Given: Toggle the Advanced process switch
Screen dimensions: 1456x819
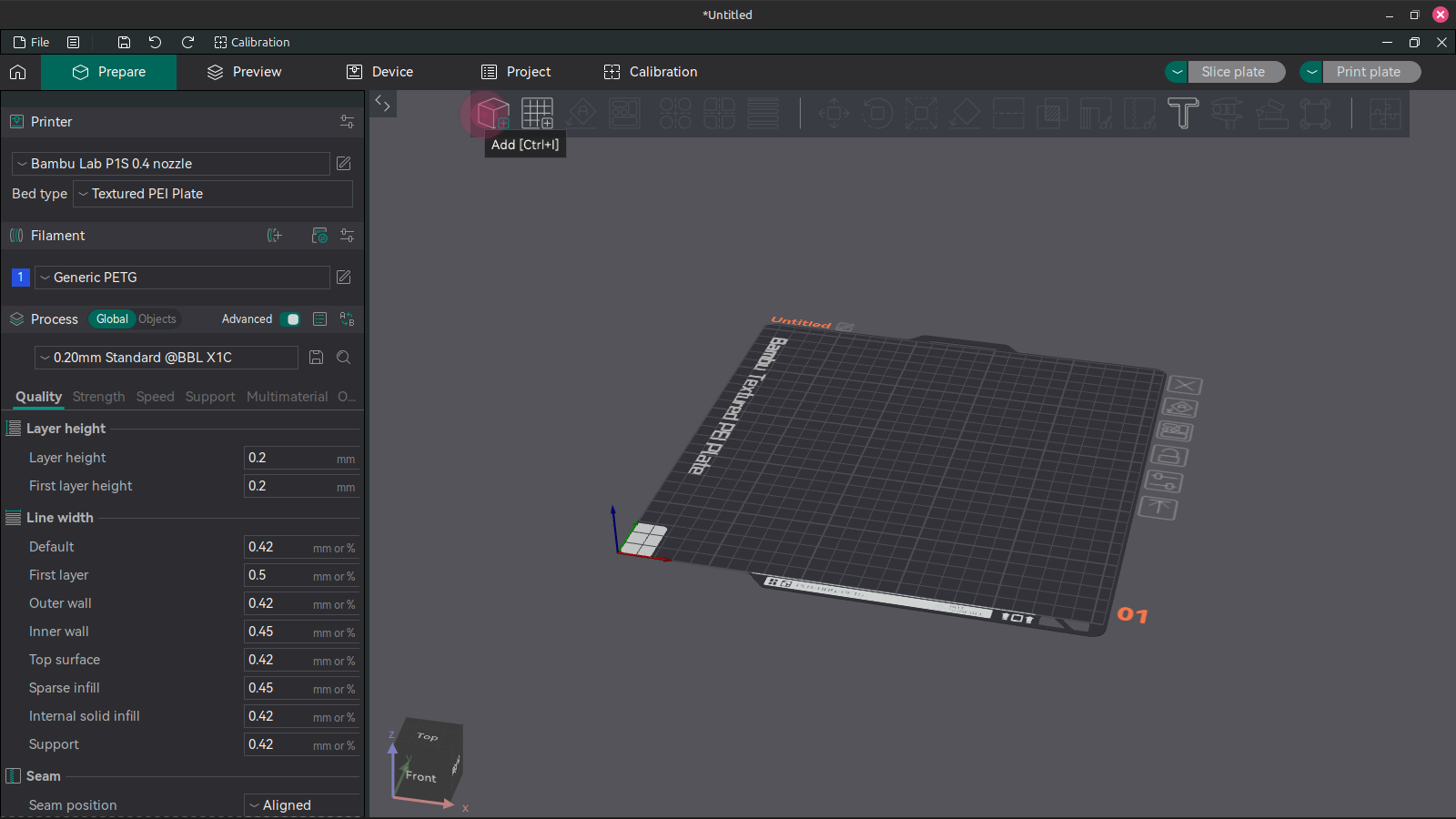Looking at the screenshot, I should [x=291, y=319].
